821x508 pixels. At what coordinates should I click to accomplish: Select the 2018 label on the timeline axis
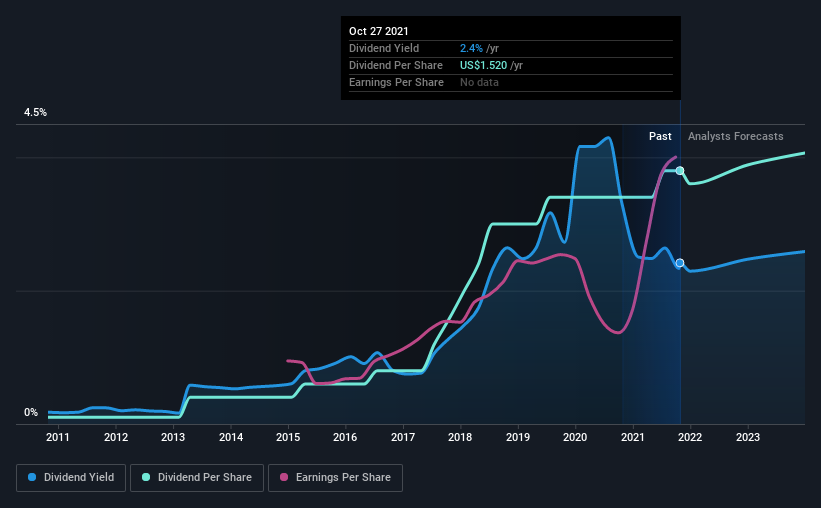[460, 437]
